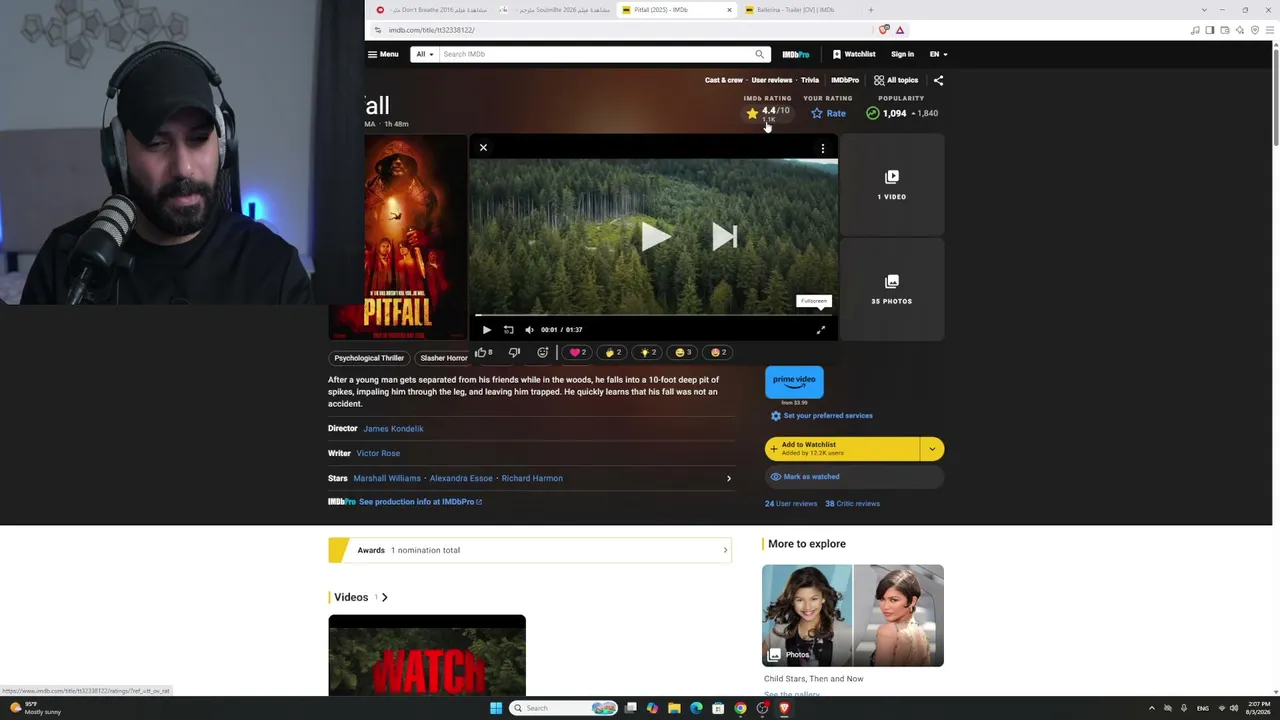Click the Sign in button
The width and height of the screenshot is (1280, 720).
coord(902,54)
